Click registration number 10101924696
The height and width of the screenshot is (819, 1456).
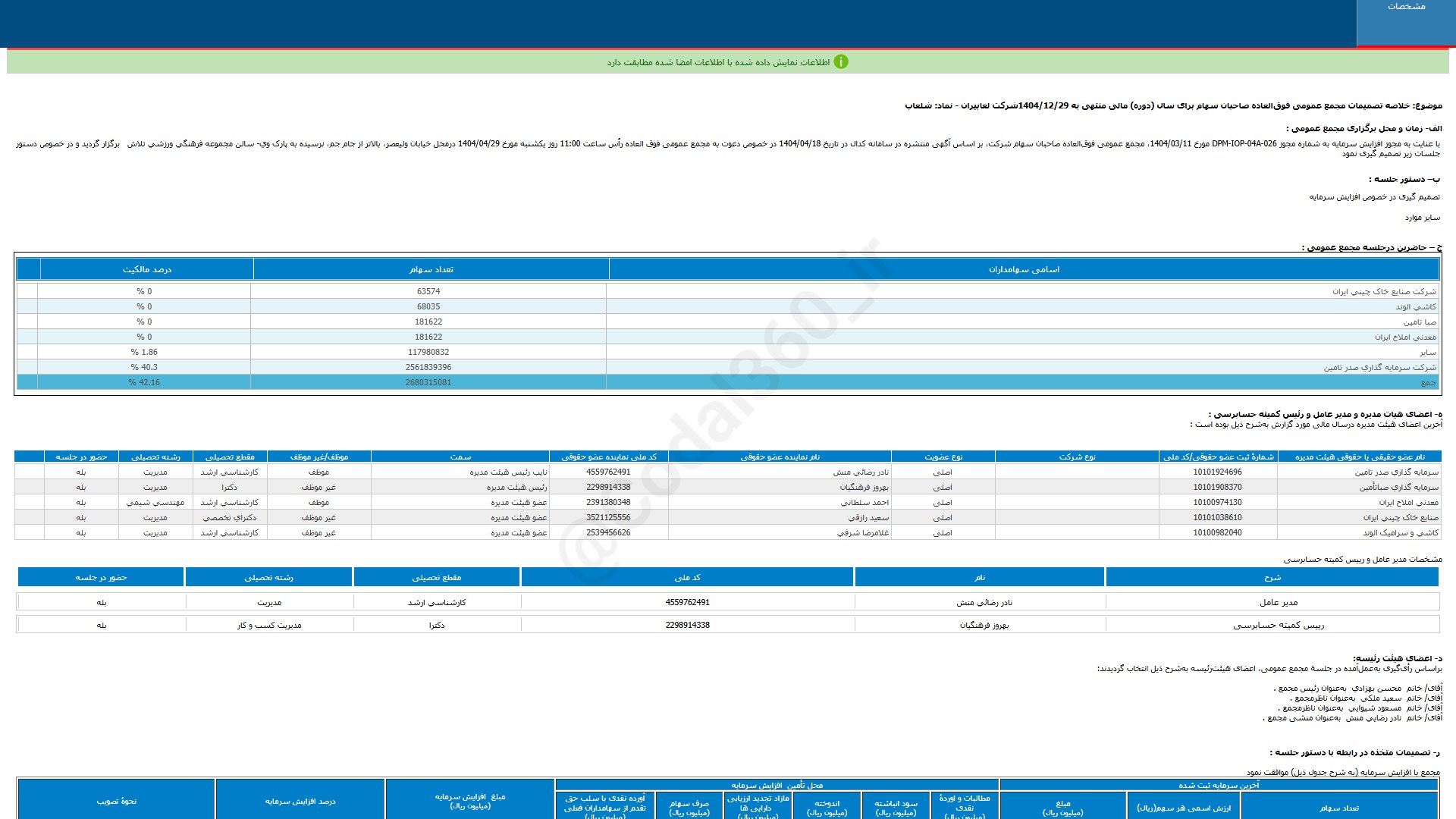point(1217,472)
